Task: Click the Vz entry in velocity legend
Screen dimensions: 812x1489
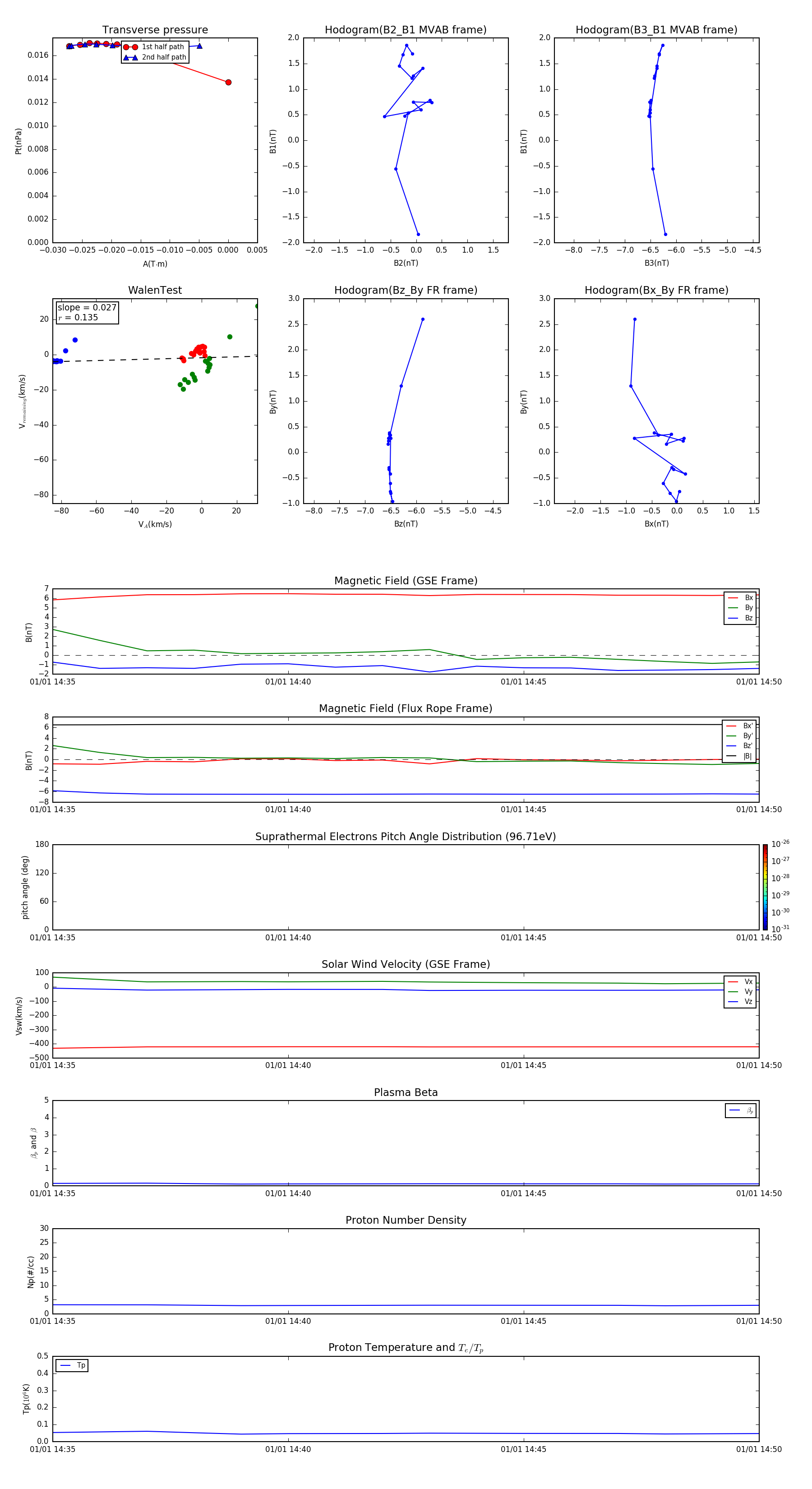Action: tap(740, 1002)
